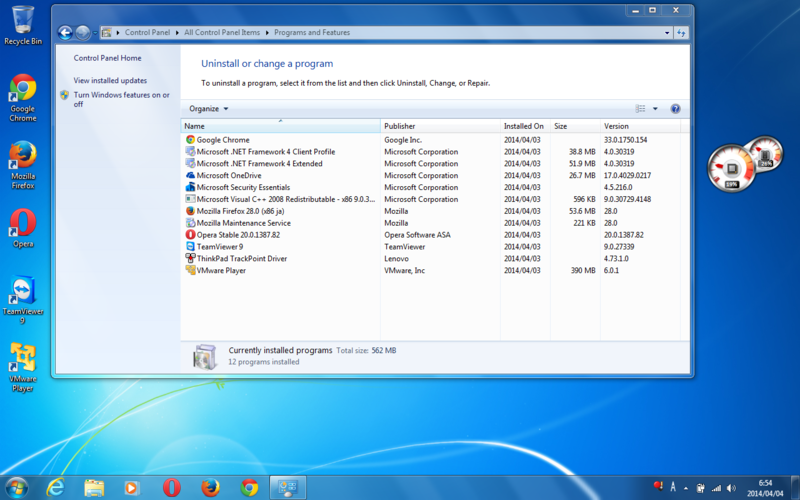Viewport: 800px width, 500px height.
Task: Select the VMware Player icon in list
Action: click(190, 270)
